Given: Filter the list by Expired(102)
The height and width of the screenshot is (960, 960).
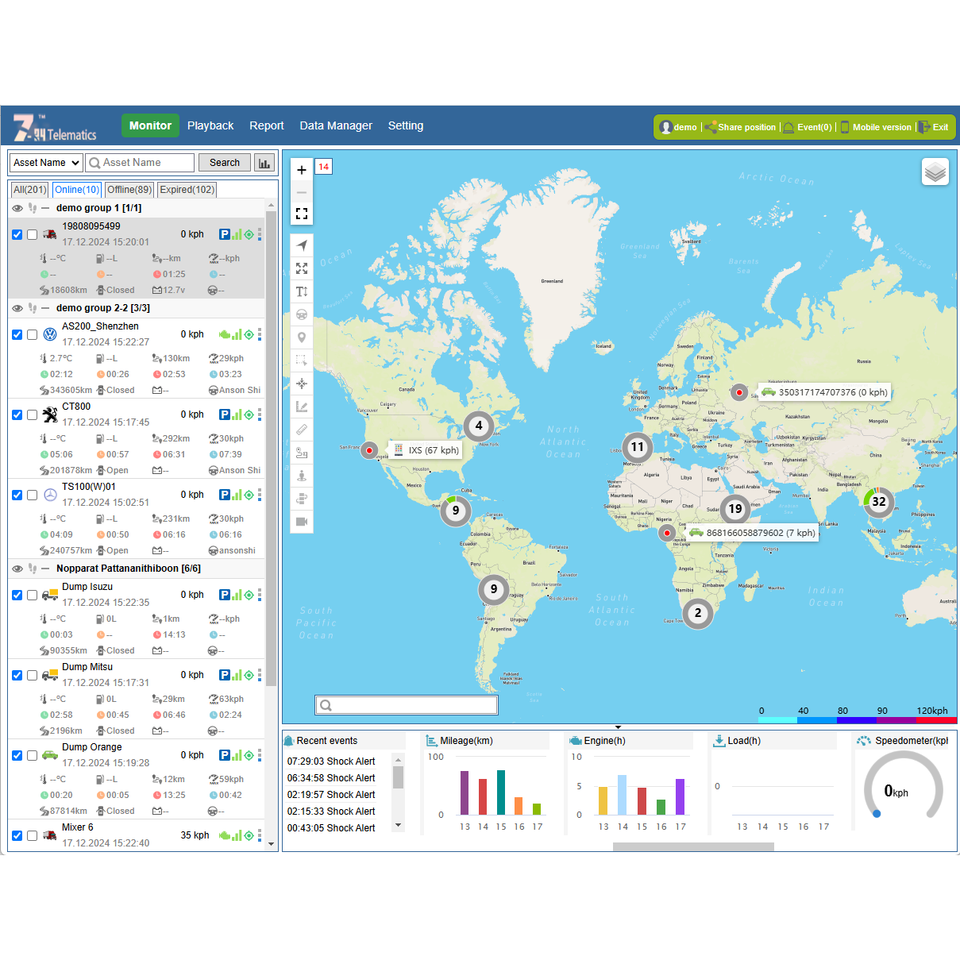Looking at the screenshot, I should 187,190.
